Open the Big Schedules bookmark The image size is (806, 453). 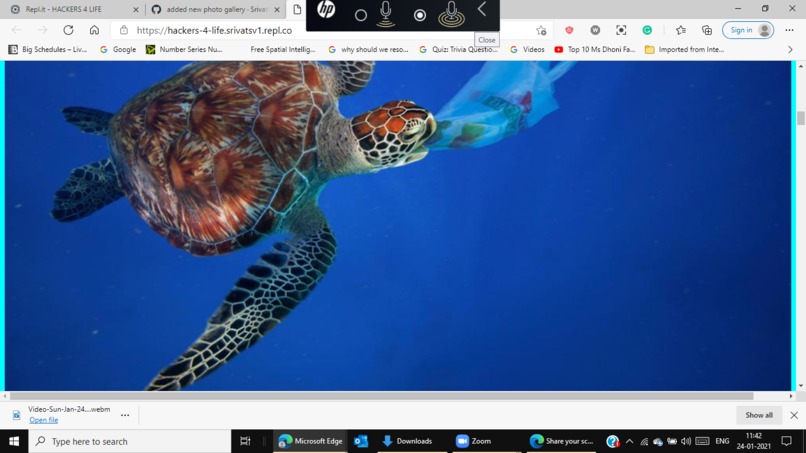48,49
